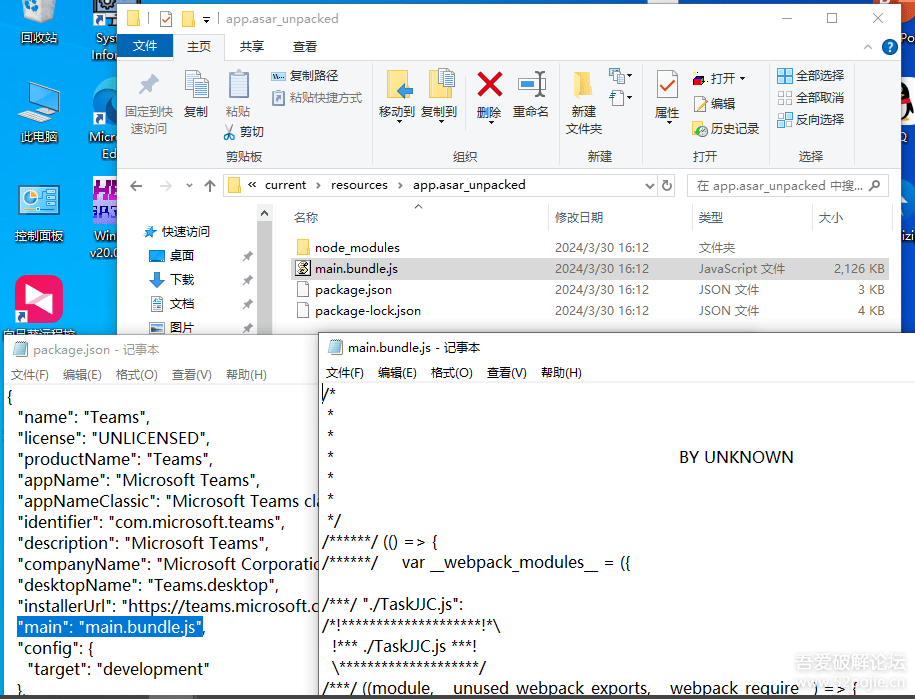Open Edit menu in main.bundle.js Notepad
The image size is (915, 699).
397,373
